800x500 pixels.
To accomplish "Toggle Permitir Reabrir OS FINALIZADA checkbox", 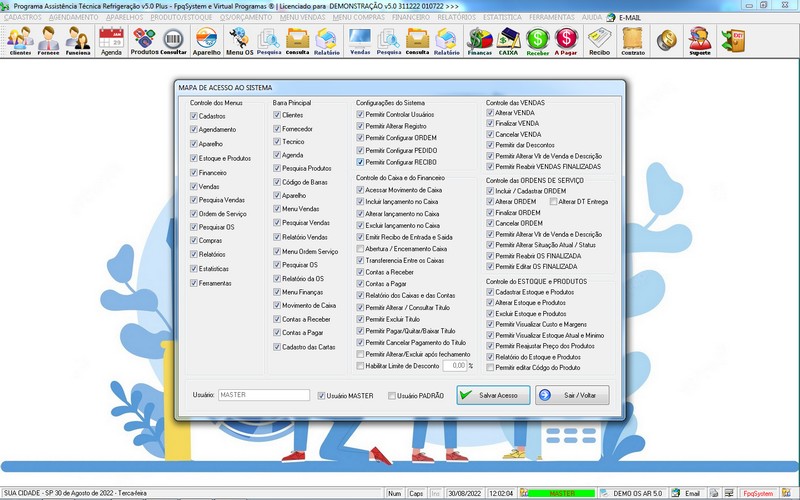I will [490, 256].
